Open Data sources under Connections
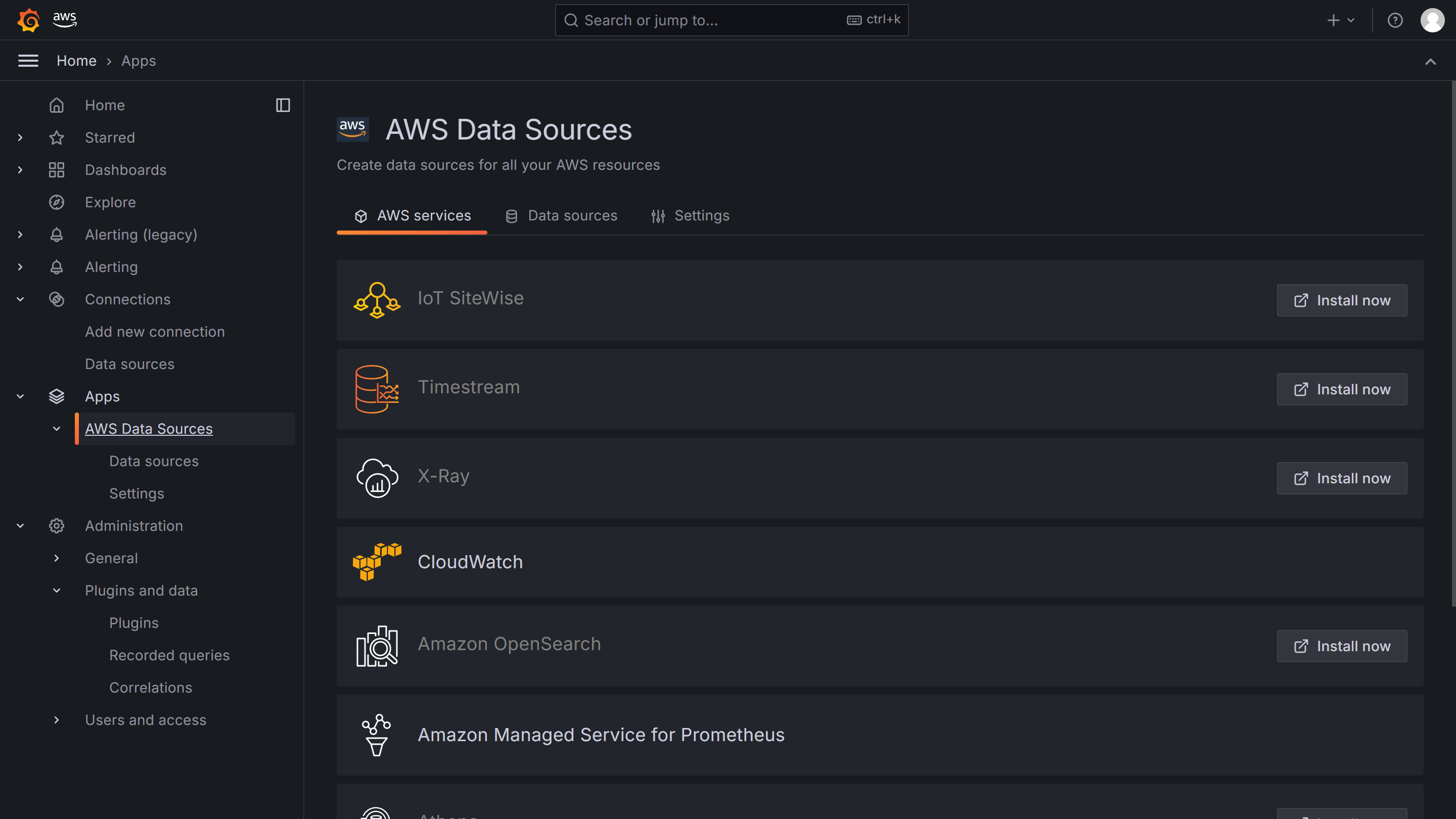This screenshot has height=819, width=1456. 129,364
